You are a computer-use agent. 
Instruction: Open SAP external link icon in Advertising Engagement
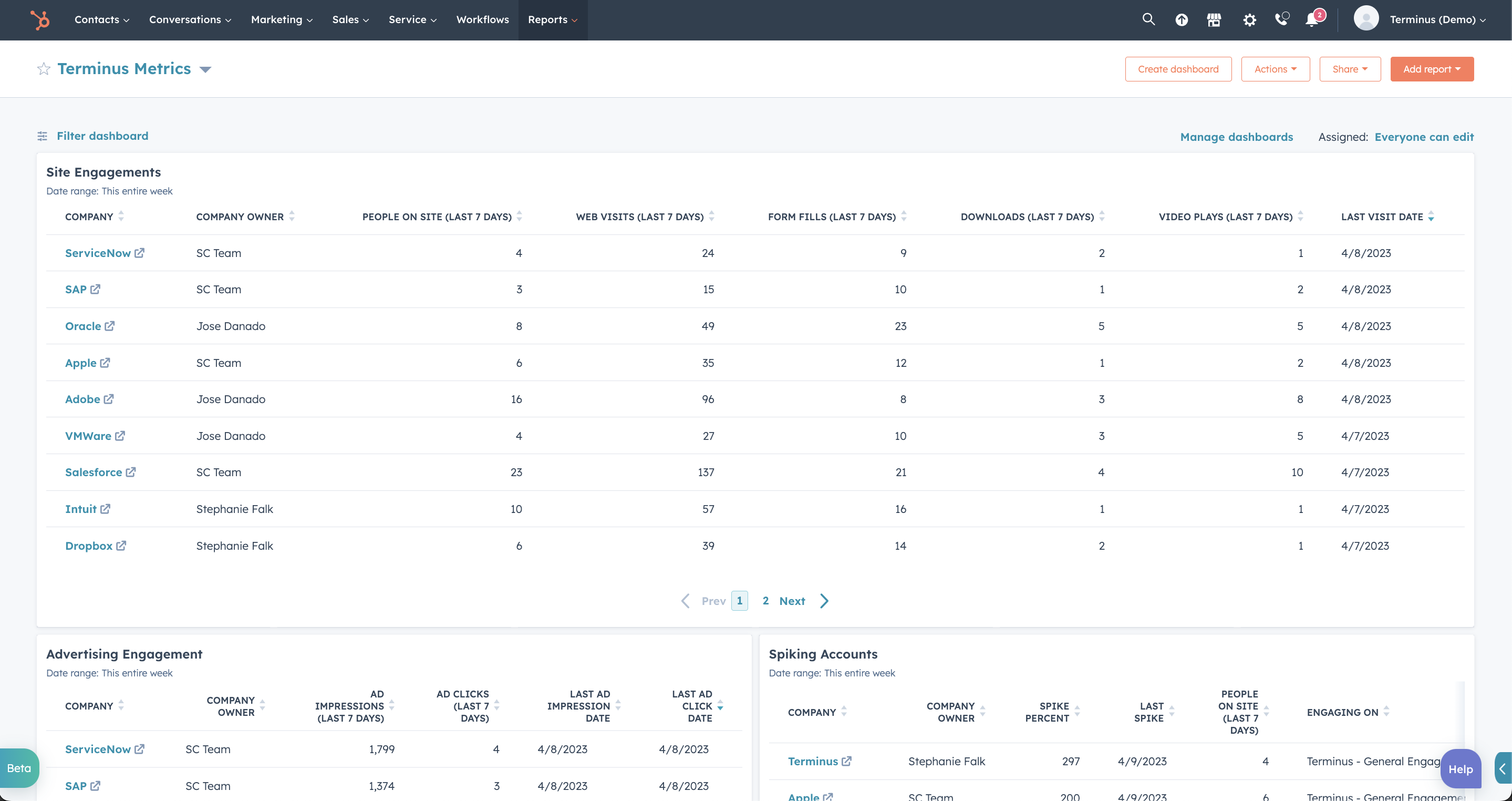point(95,785)
